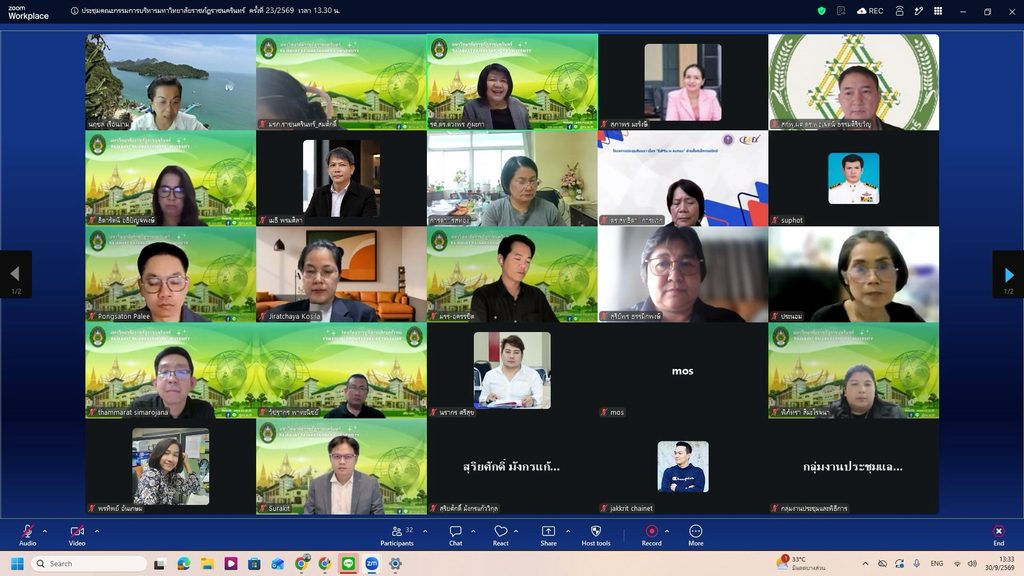Click the cloud REC recording indicator
1024x576 pixels.
870,10
